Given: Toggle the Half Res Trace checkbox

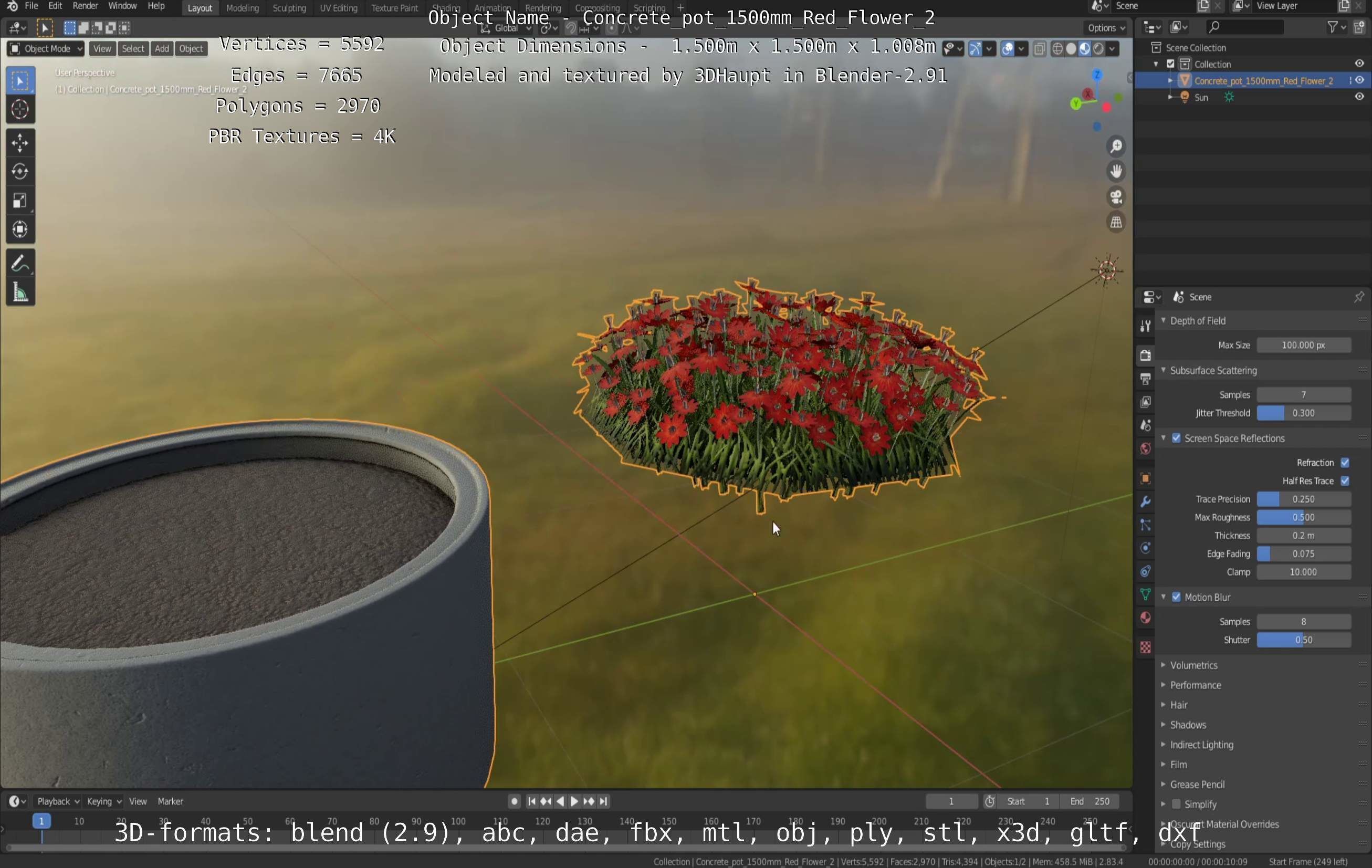Looking at the screenshot, I should click(1345, 481).
